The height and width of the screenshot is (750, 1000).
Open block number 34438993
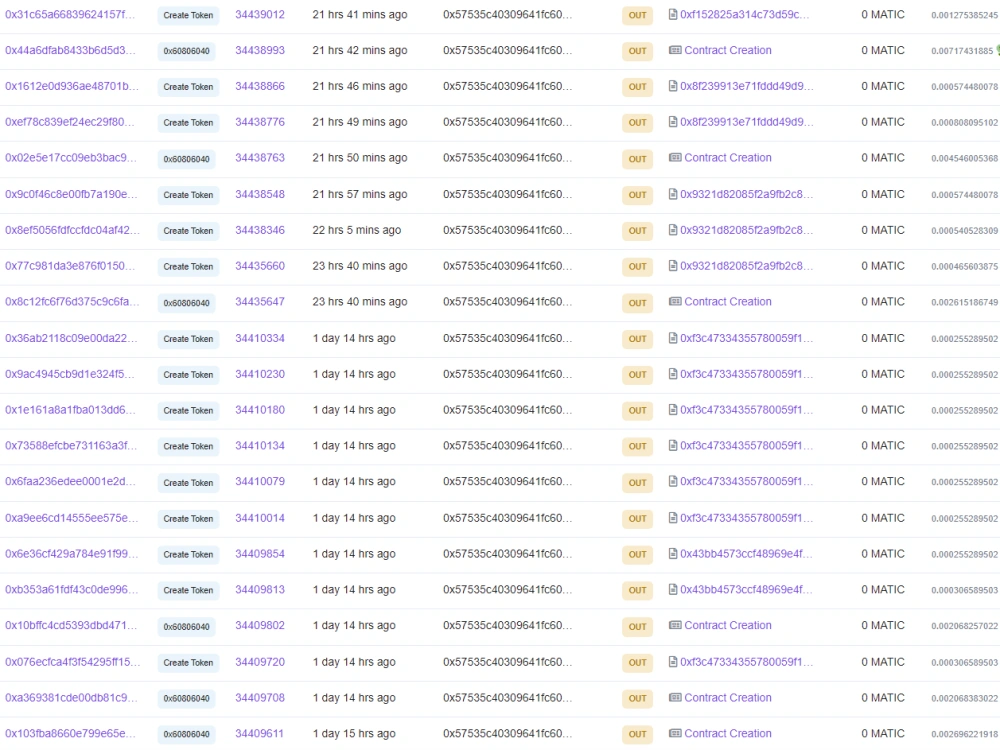260,50
